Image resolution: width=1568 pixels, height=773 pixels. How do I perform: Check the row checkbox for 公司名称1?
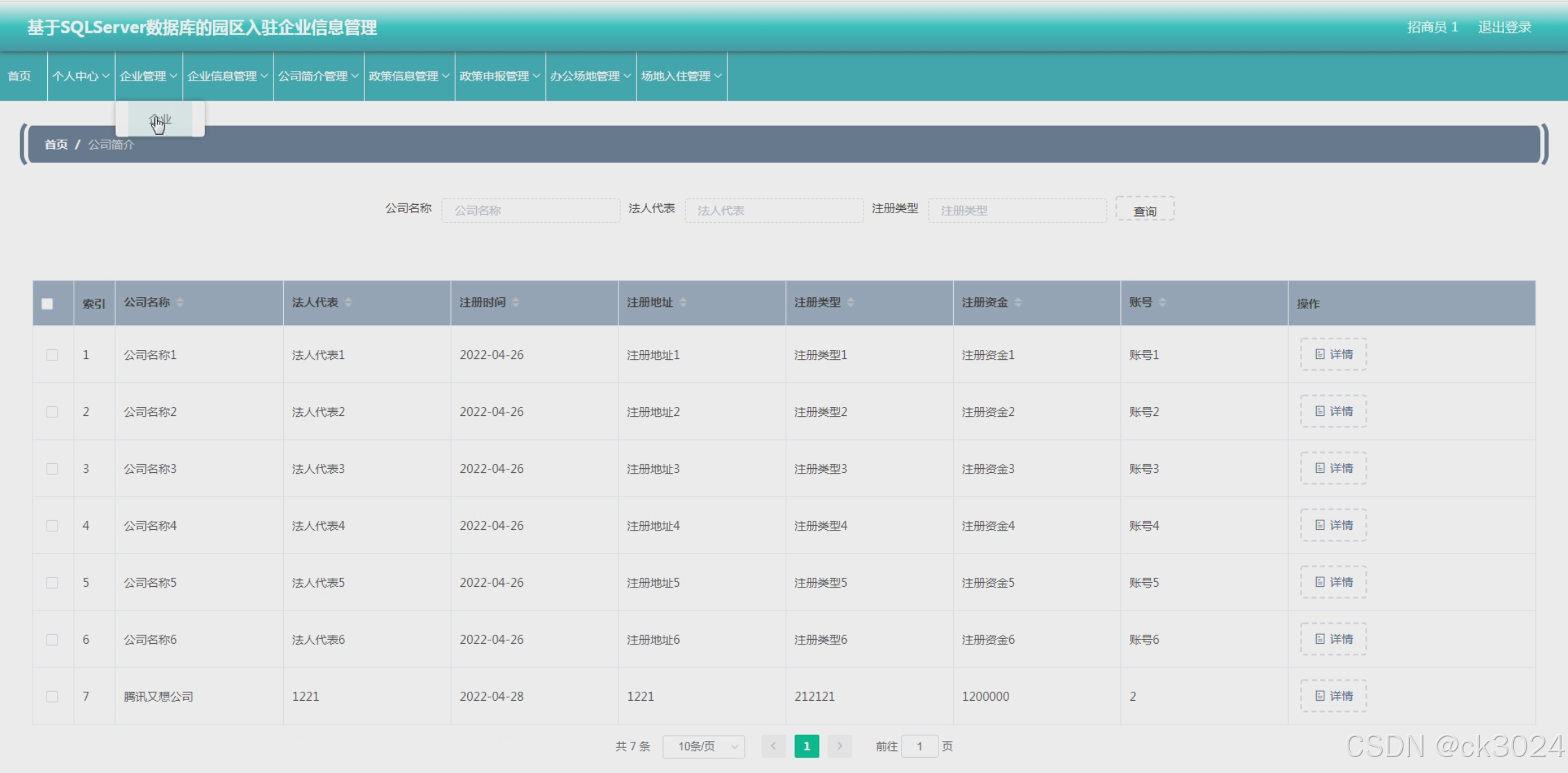[x=52, y=354]
